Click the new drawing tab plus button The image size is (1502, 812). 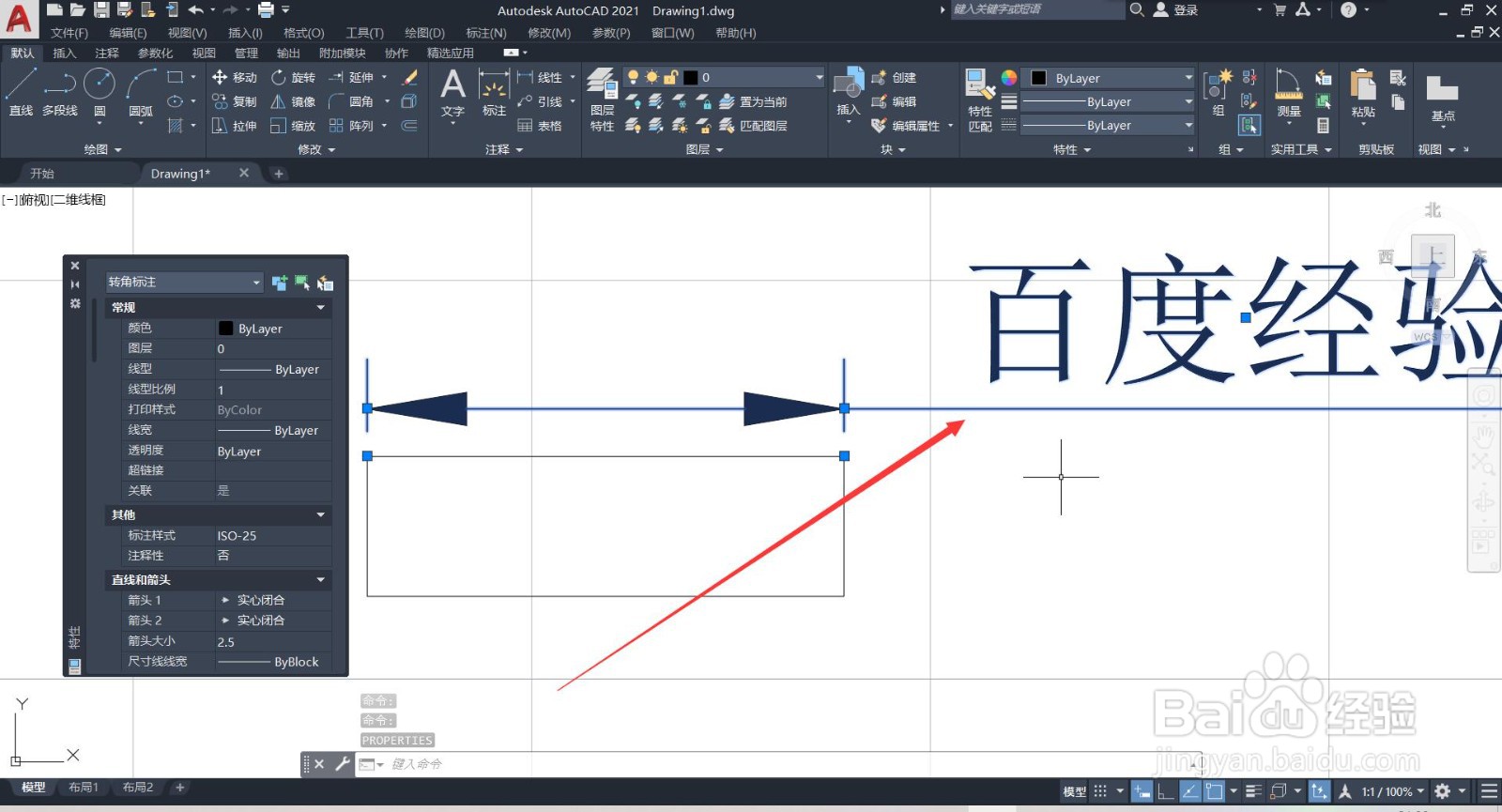click(x=279, y=174)
